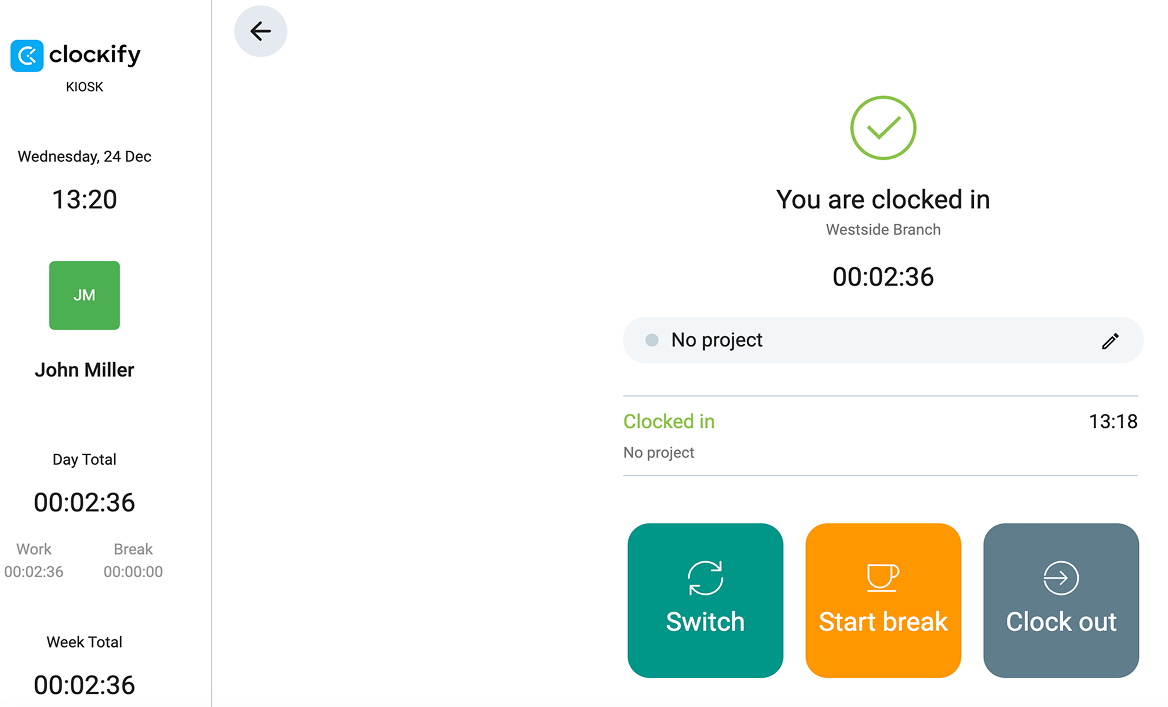Click the Clock out button
The image size is (1168, 707).
[x=1060, y=600]
